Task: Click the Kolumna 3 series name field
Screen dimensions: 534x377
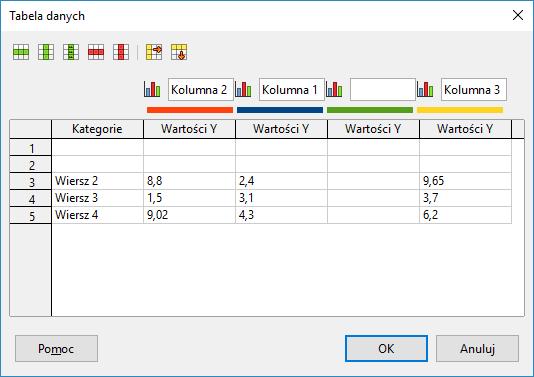Action: coord(474,90)
